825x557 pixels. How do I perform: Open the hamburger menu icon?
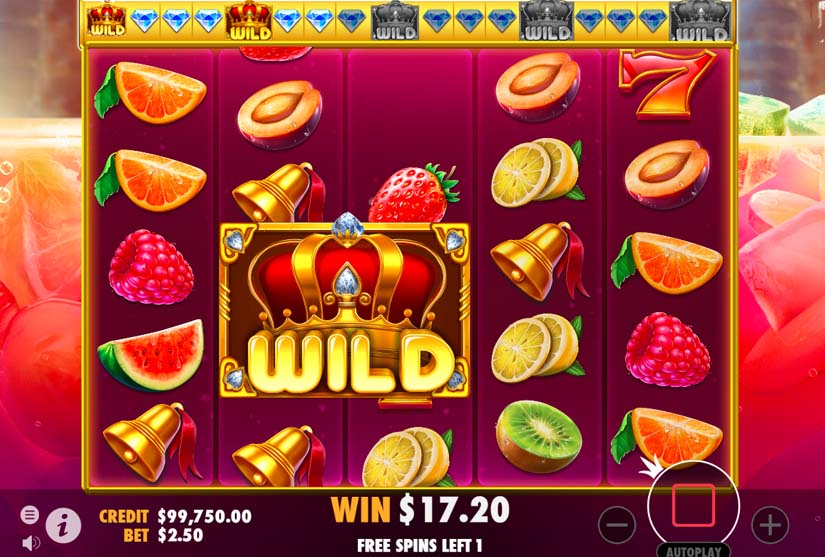(29, 514)
